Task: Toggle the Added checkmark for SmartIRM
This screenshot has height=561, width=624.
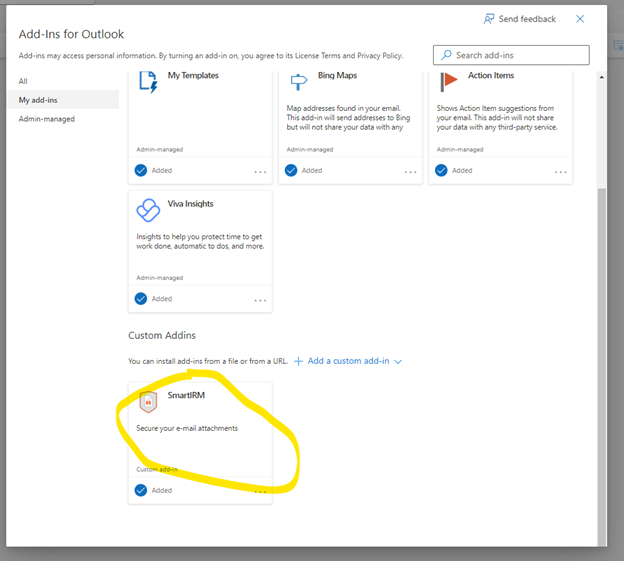Action: click(141, 490)
